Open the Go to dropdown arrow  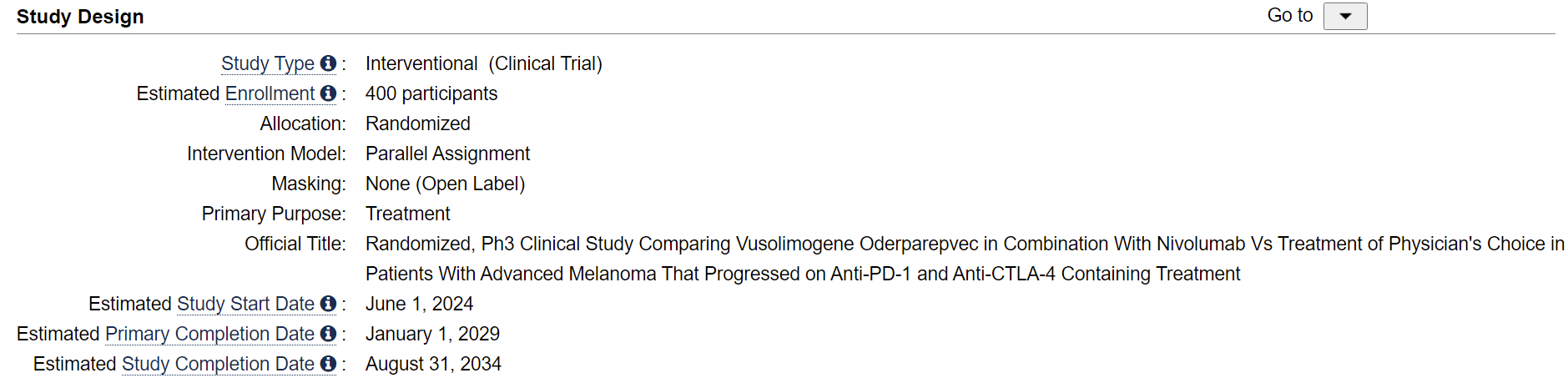pyautogui.click(x=1344, y=16)
